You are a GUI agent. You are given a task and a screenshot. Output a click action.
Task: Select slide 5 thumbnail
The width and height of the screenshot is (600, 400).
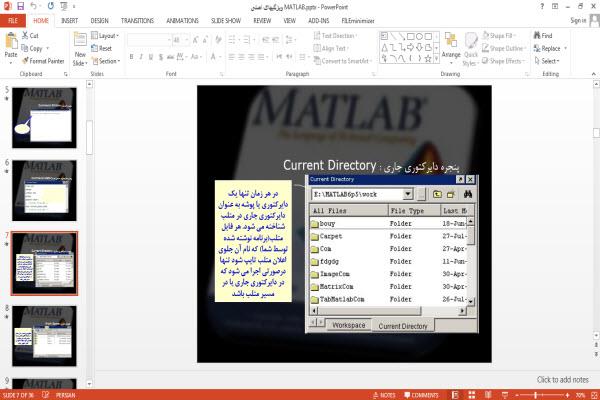pos(44,118)
